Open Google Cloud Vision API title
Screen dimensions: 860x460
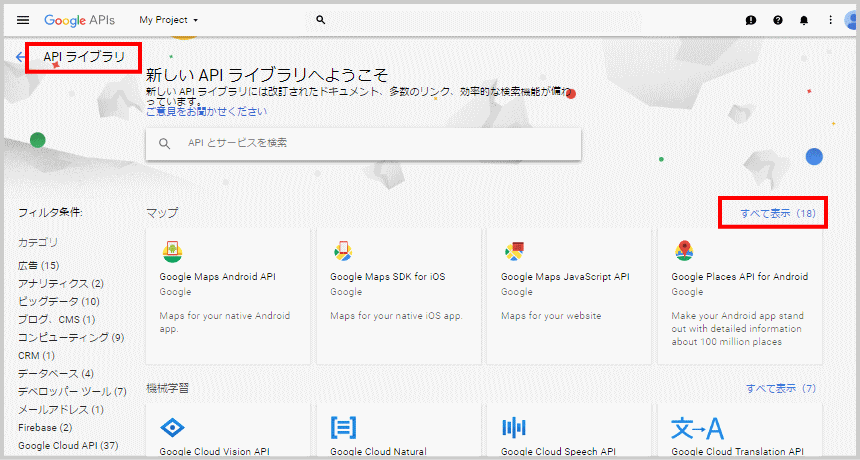coord(214,452)
